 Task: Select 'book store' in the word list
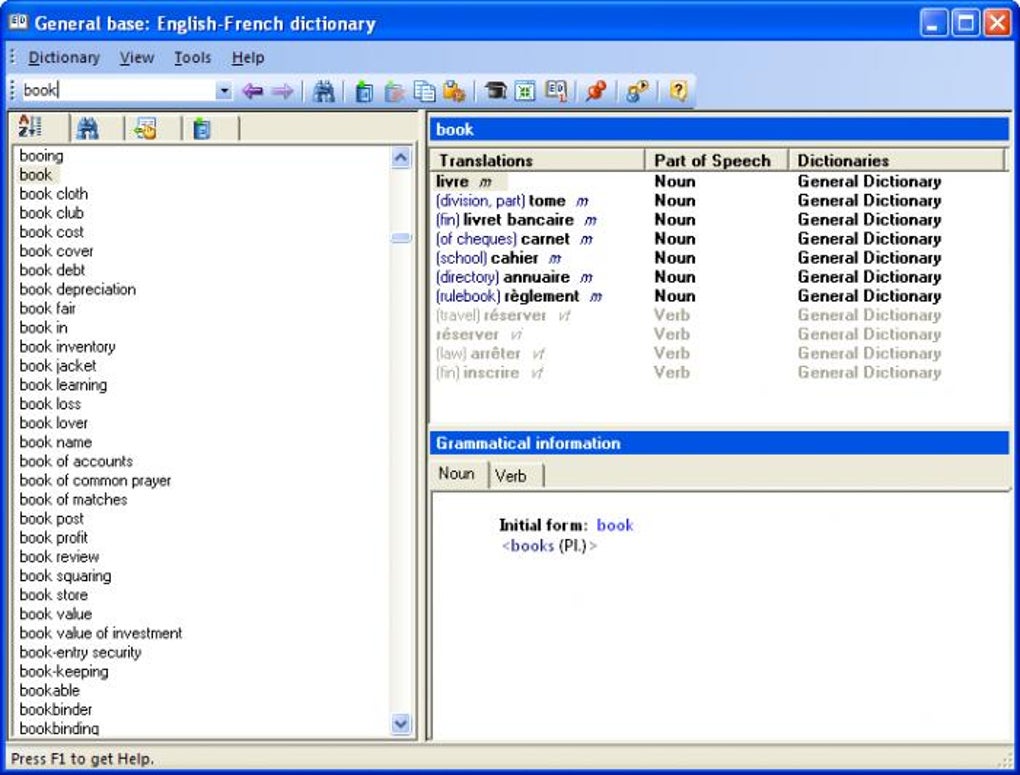coord(53,595)
